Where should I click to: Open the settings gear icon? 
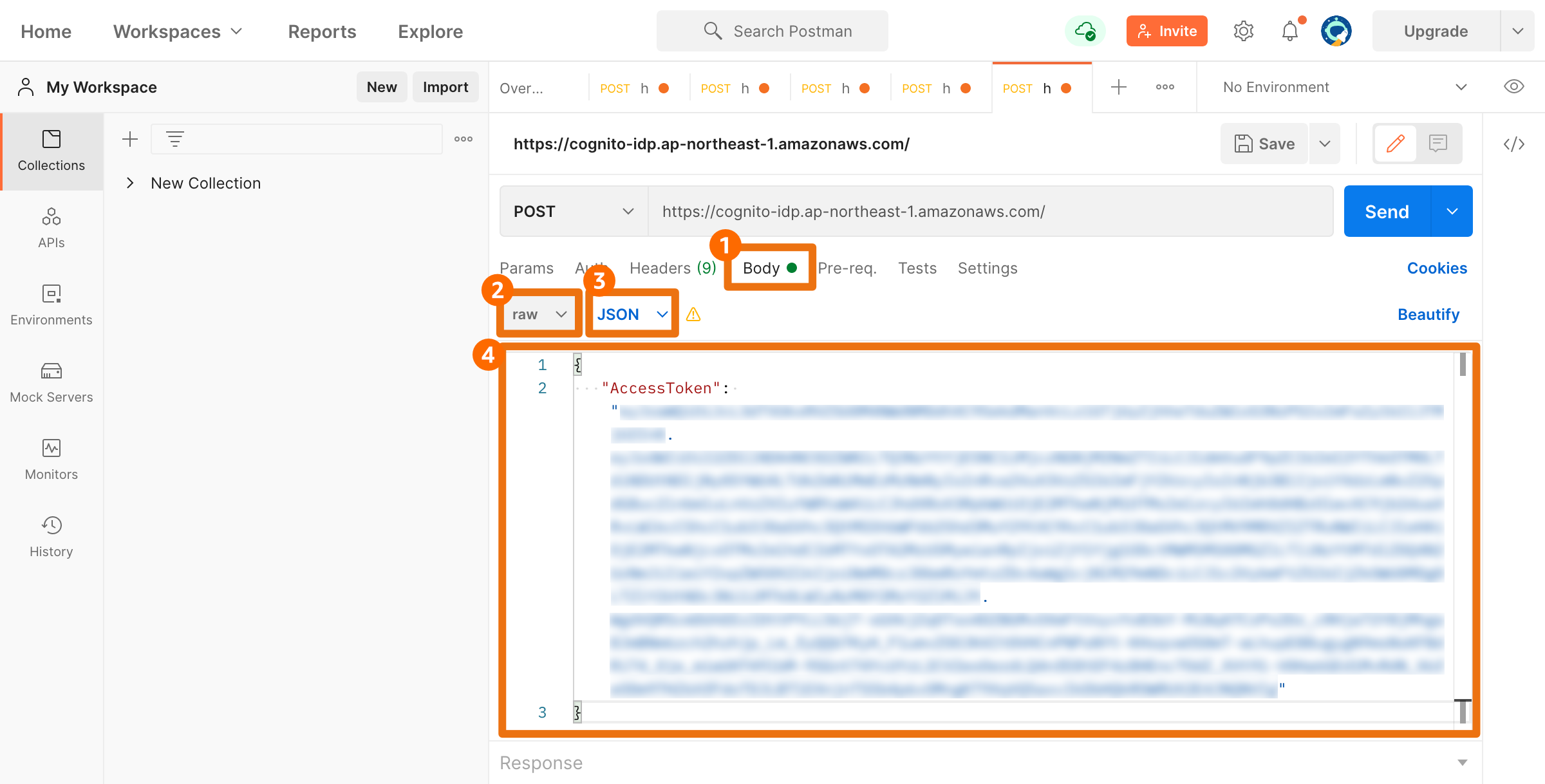coord(1244,31)
